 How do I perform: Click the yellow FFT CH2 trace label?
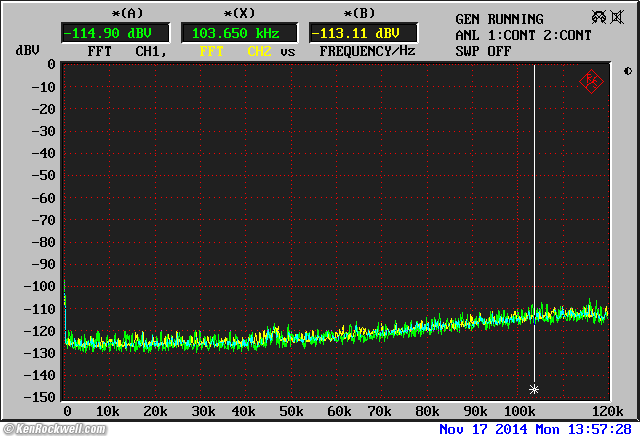(235, 51)
